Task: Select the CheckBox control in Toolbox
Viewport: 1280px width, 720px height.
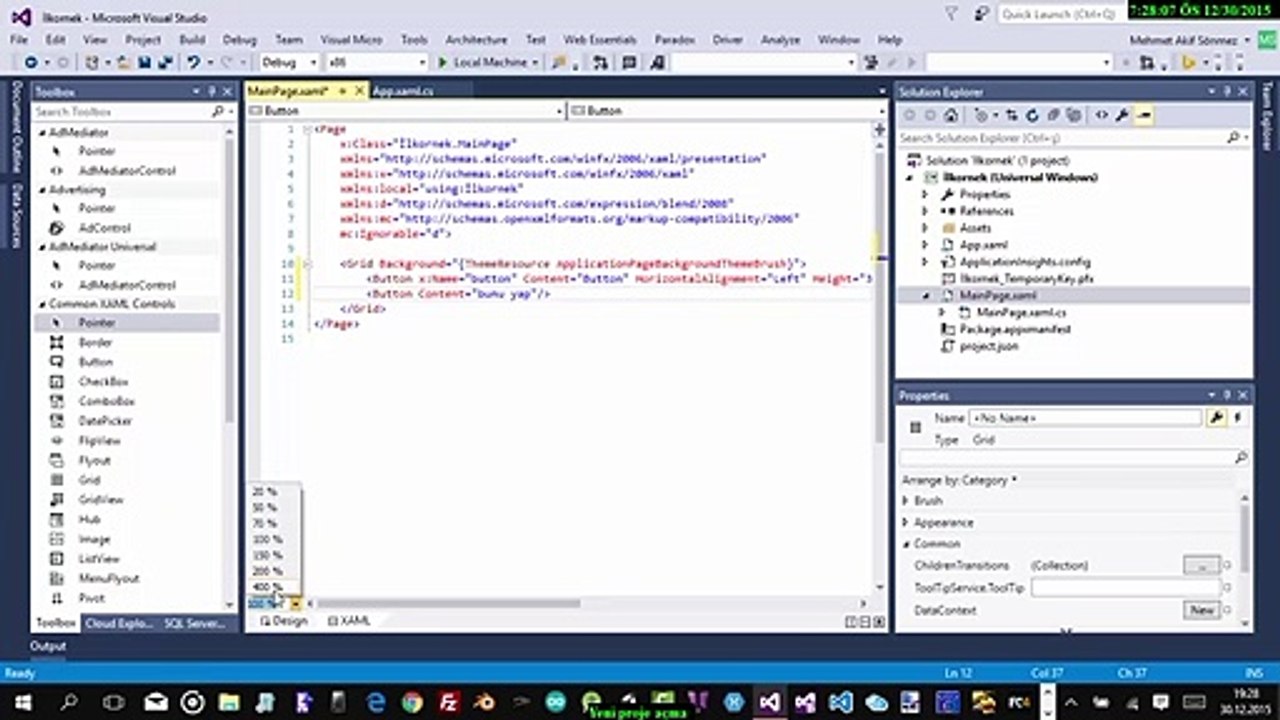Action: 103,381
